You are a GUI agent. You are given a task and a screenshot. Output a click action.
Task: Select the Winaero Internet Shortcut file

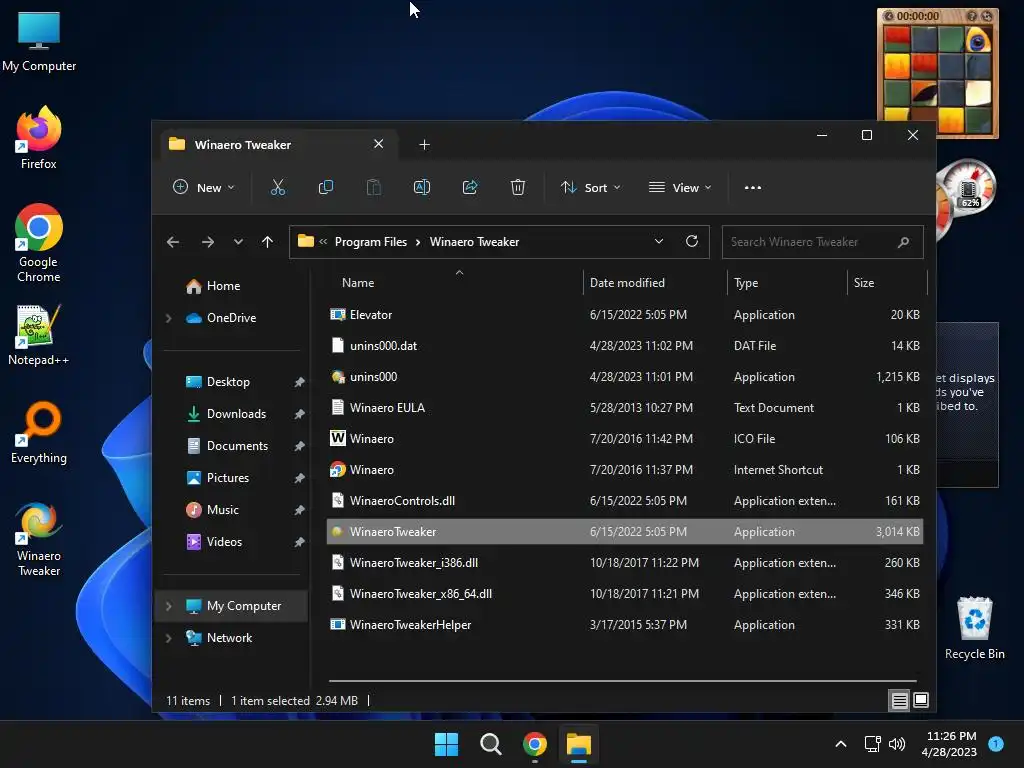(624, 470)
